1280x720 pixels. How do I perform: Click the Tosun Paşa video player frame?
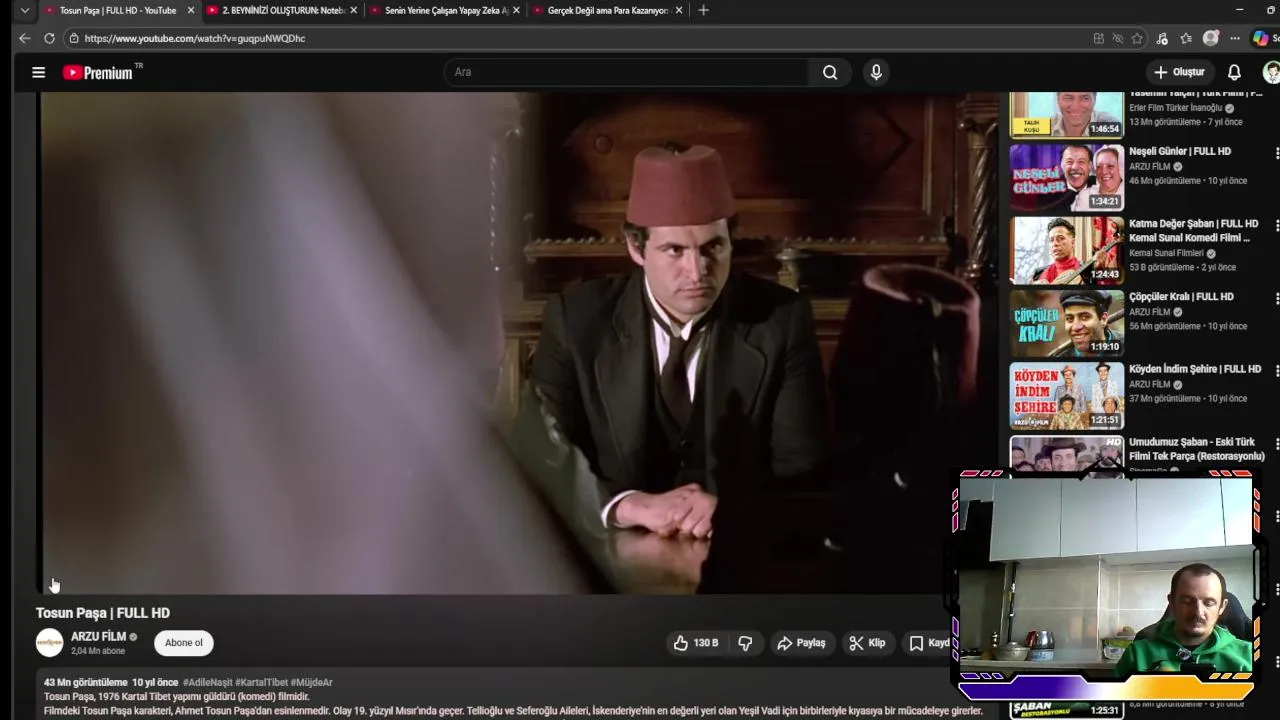pos(519,343)
